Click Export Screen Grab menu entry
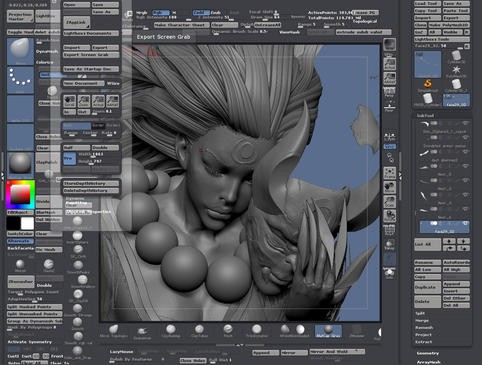The image size is (482, 365). point(91,55)
